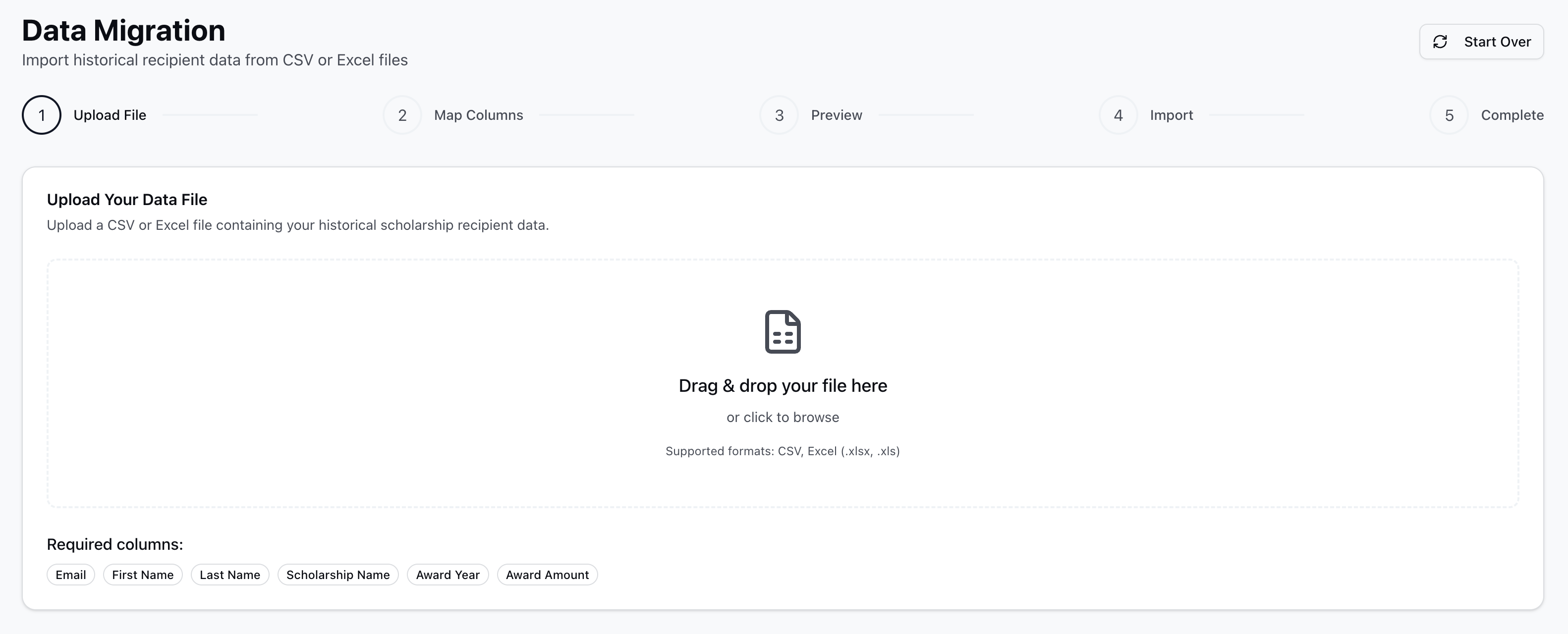The image size is (1568, 634).
Task: Click step 4 circle indicator
Action: [x=1118, y=115]
